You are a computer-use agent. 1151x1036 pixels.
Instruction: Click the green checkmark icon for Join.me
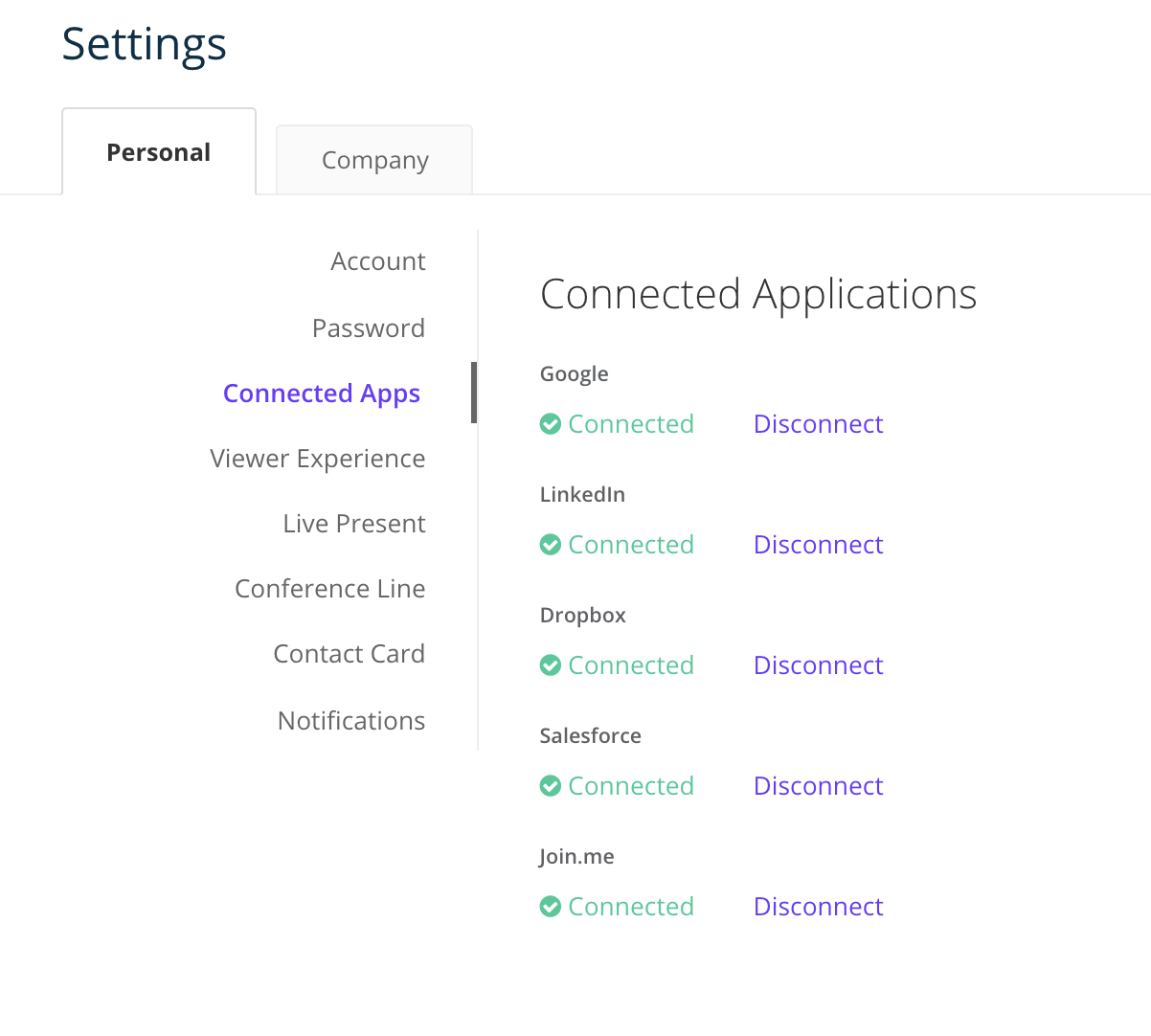(x=551, y=907)
